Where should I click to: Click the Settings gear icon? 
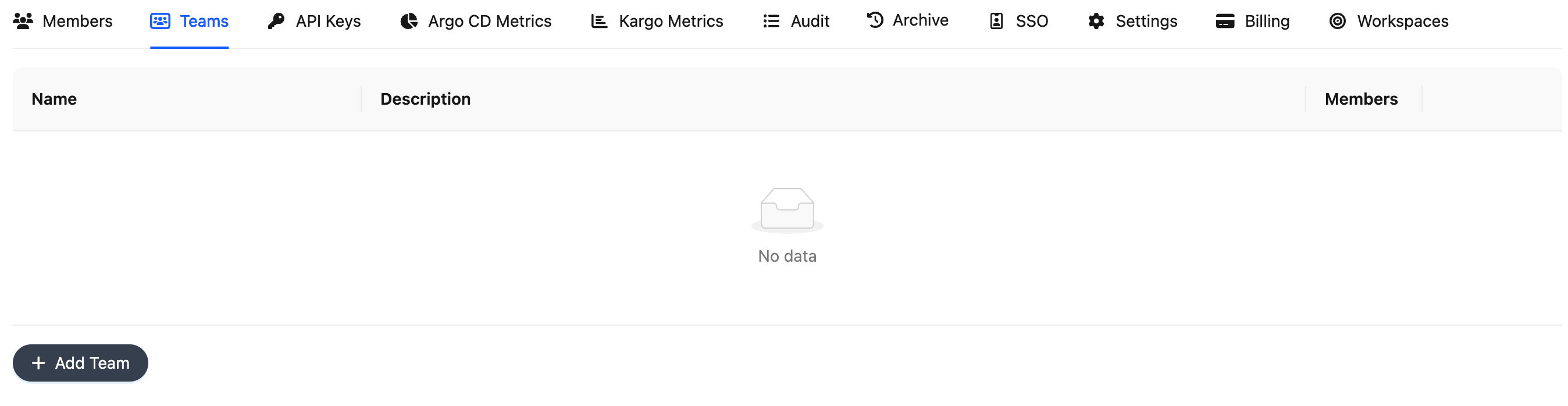1096,22
